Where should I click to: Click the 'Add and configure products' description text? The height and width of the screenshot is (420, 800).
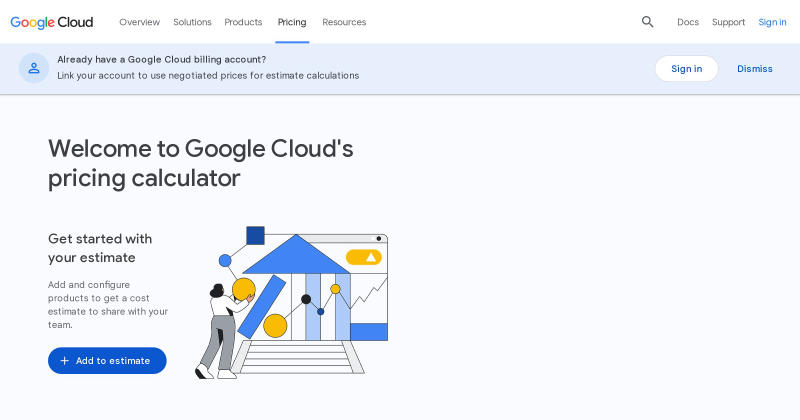[x=108, y=304]
